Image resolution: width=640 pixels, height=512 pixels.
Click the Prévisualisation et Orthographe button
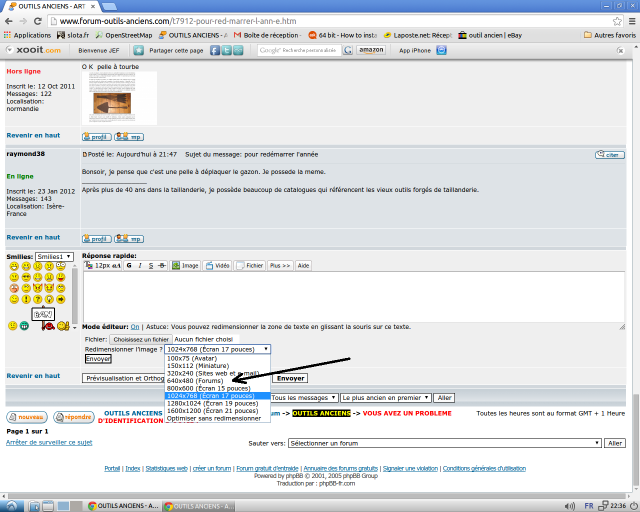(124, 378)
